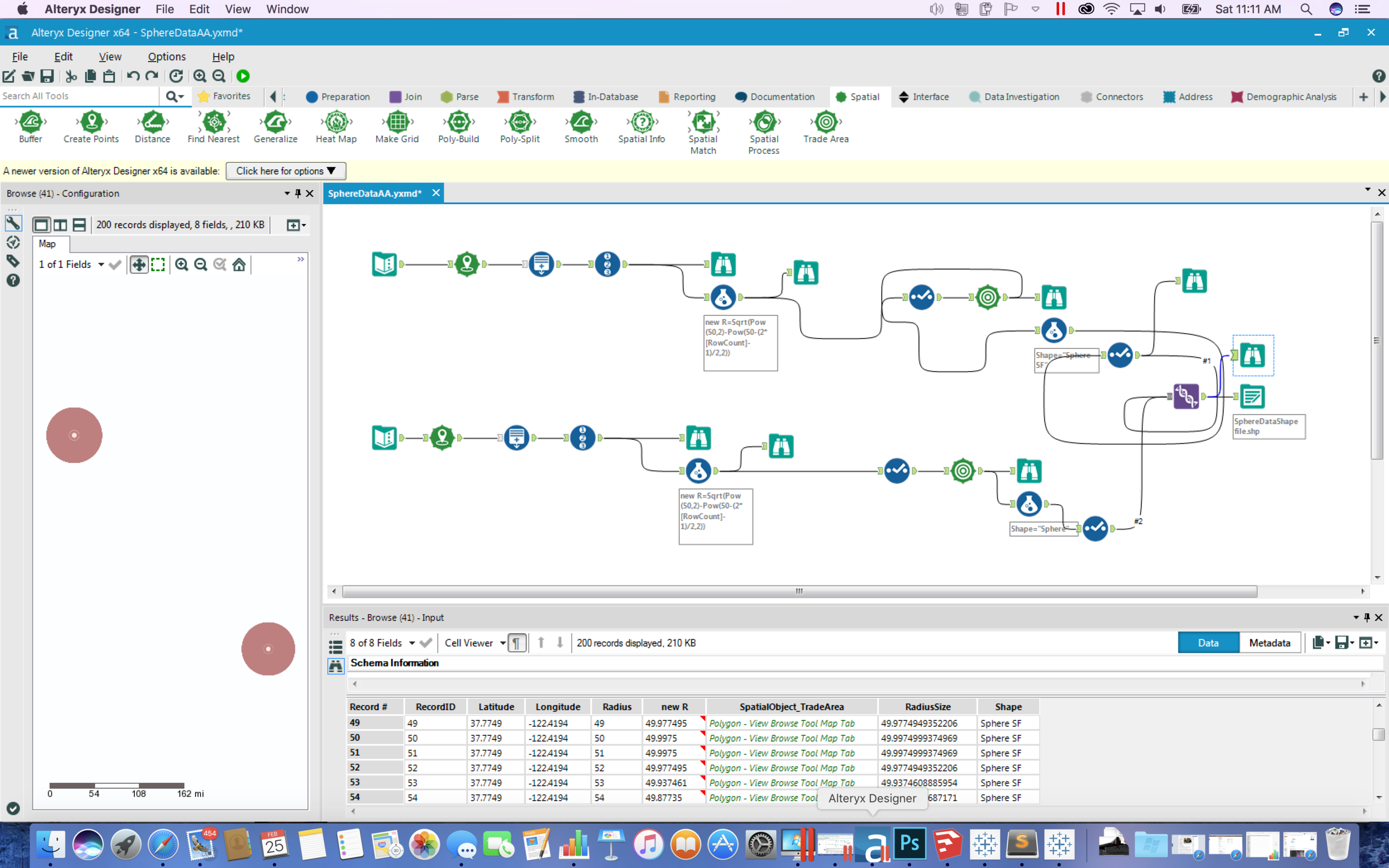Select the Make Grid tool
The width and height of the screenshot is (1389, 868).
(397, 127)
